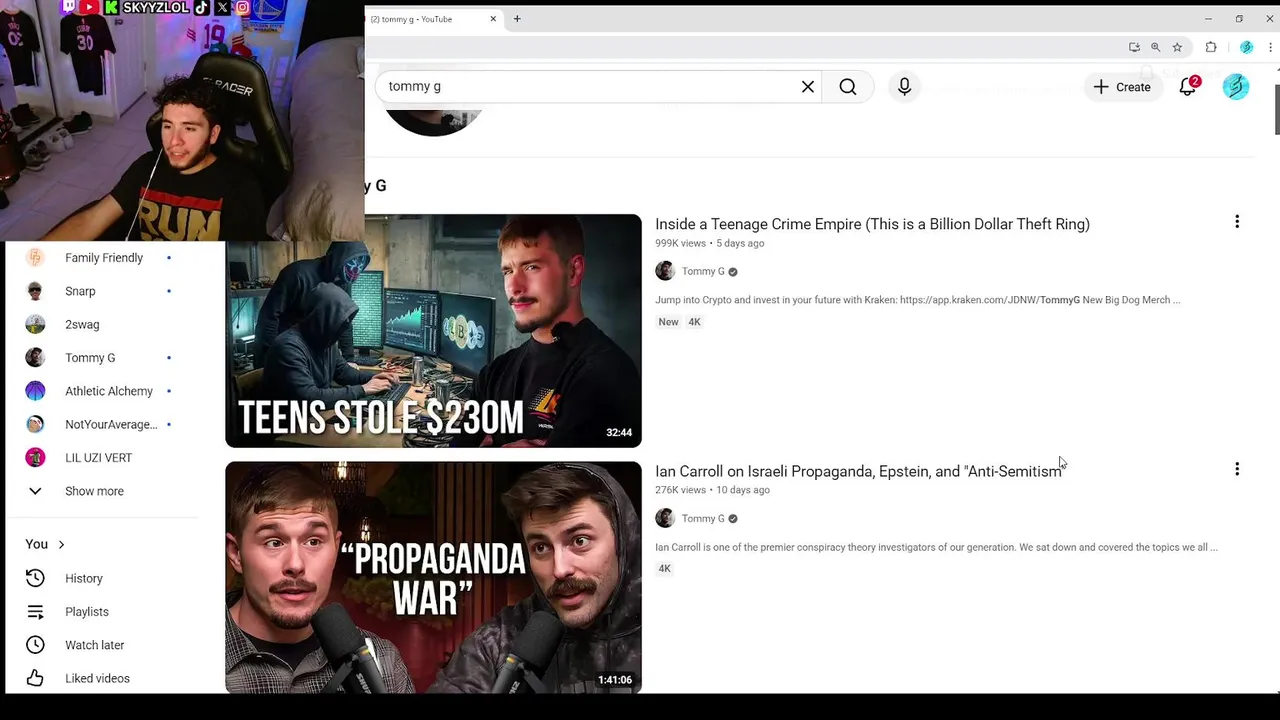
Task: Click second video's Tommy G channel avatar
Action: 665,518
